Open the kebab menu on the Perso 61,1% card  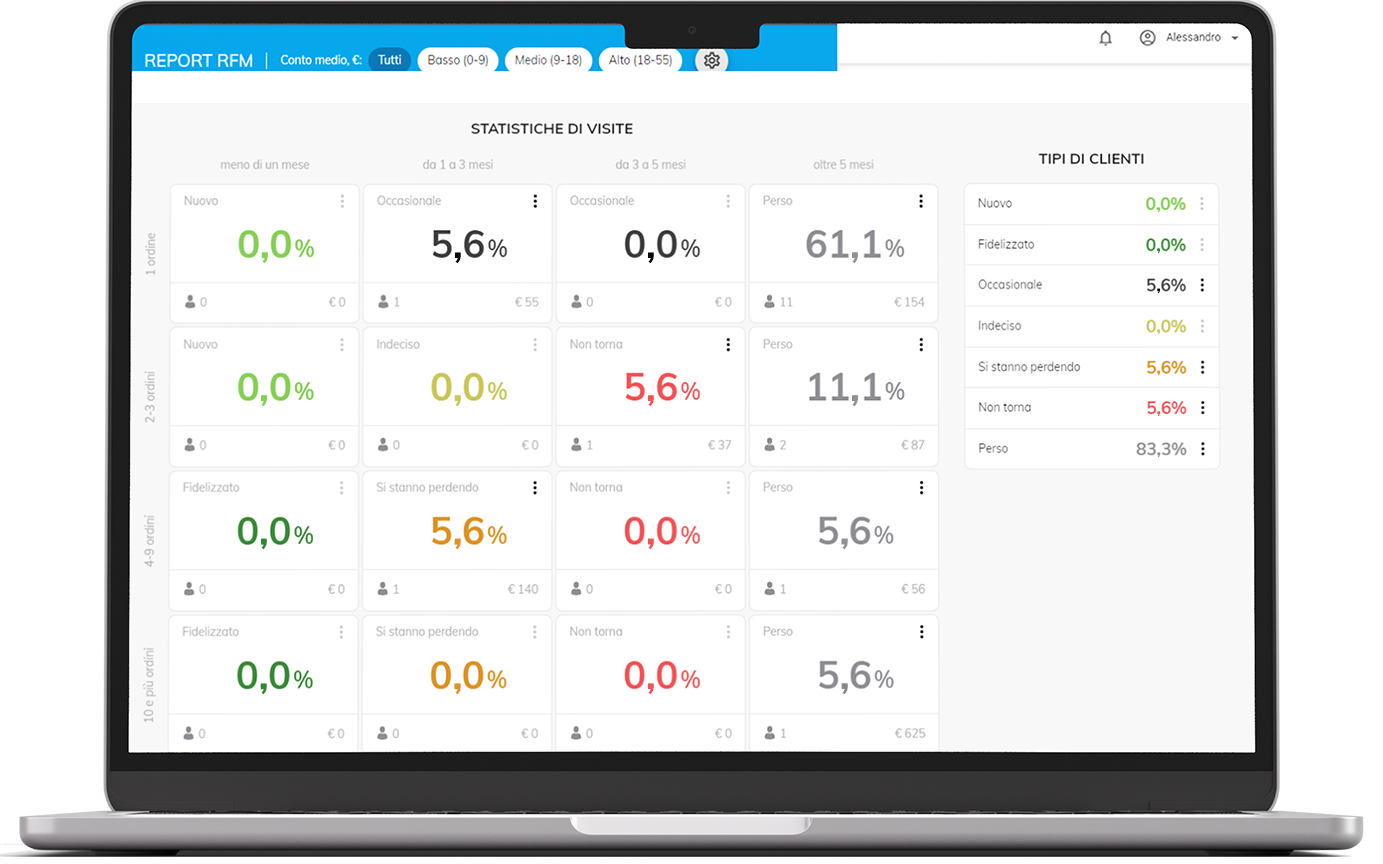(x=920, y=200)
